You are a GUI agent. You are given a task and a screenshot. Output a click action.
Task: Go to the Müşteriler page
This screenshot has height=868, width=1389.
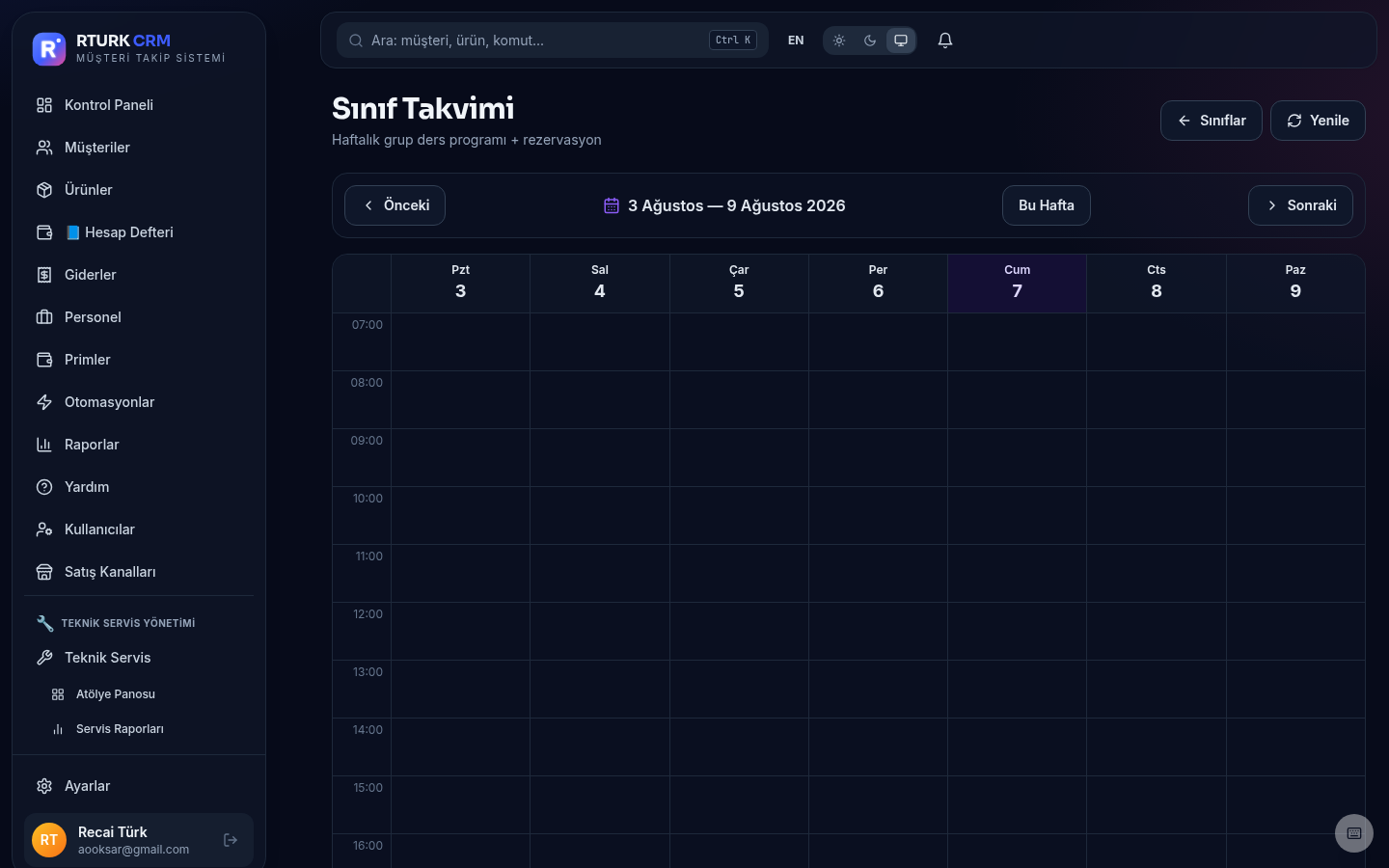pyautogui.click(x=139, y=148)
